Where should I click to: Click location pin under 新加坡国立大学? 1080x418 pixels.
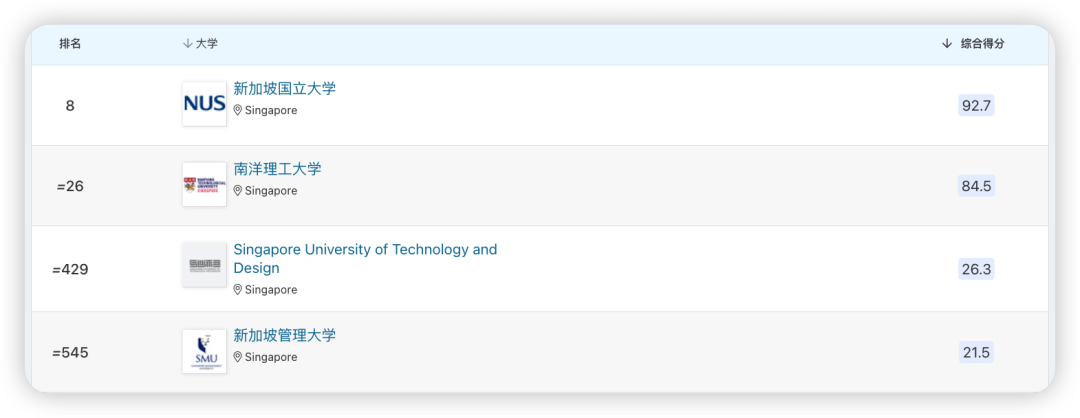tap(238, 110)
